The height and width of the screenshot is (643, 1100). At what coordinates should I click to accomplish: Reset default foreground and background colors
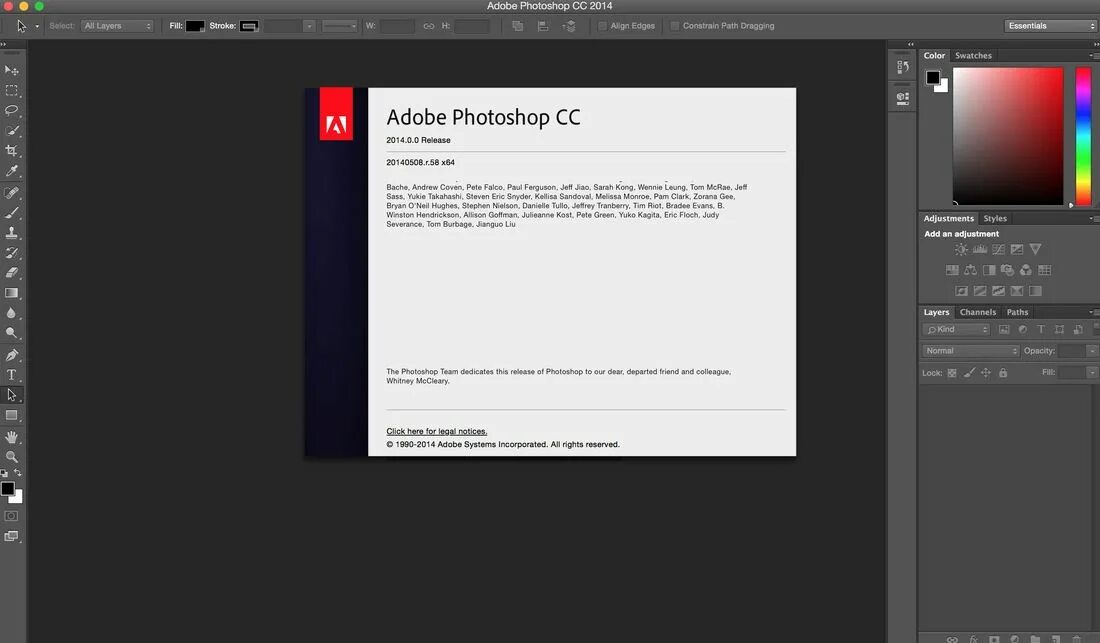[4, 474]
